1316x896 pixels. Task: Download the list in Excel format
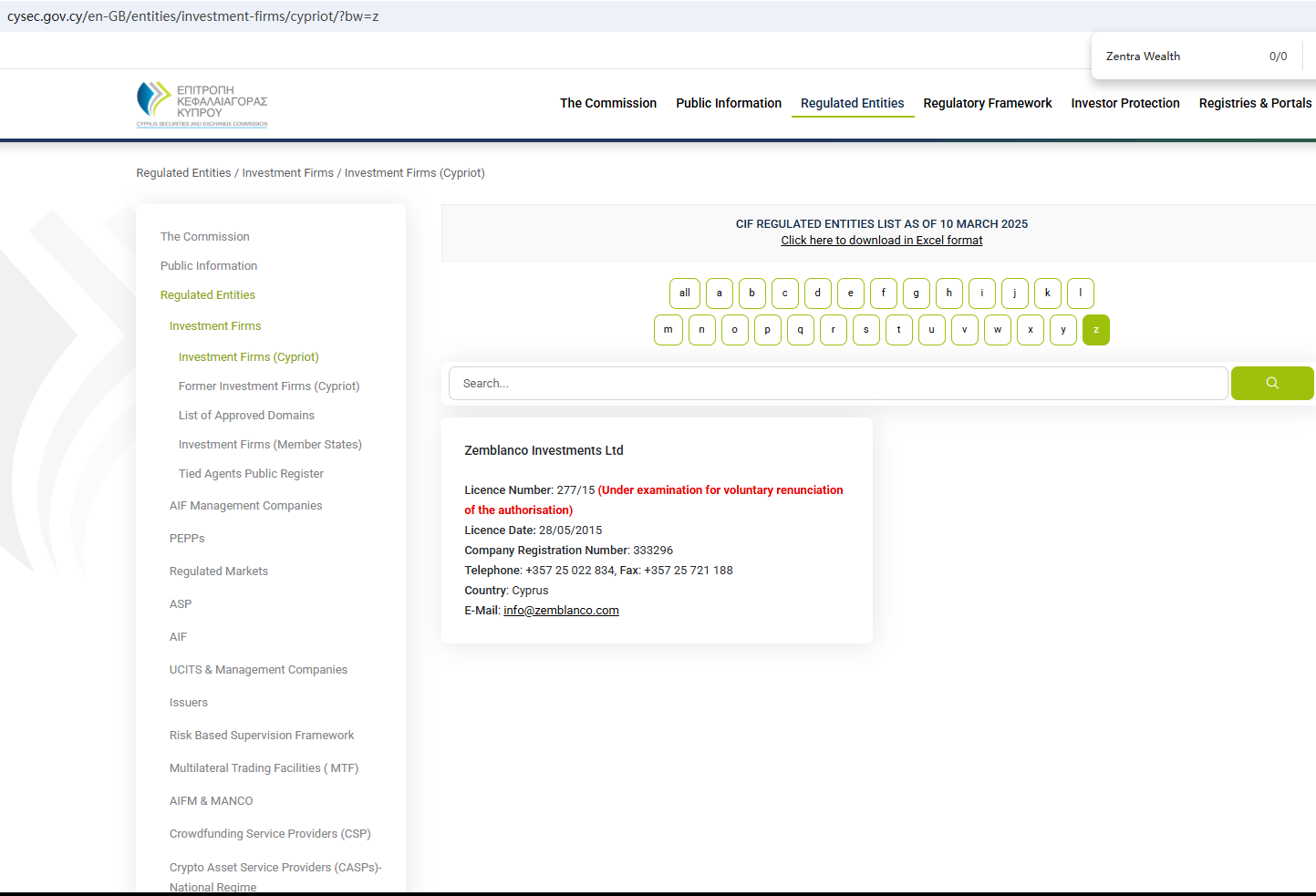point(881,241)
